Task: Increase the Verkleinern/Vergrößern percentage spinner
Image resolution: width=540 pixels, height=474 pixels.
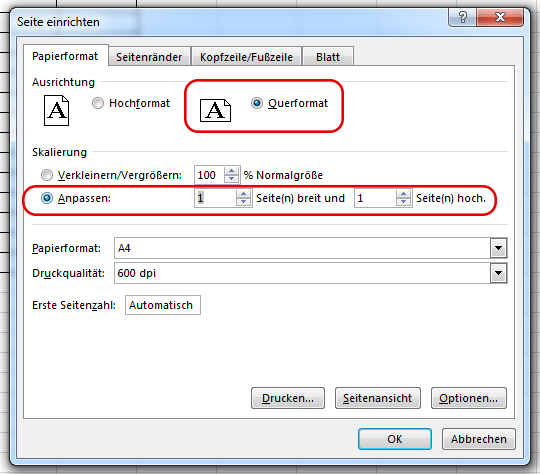Action: [x=231, y=171]
